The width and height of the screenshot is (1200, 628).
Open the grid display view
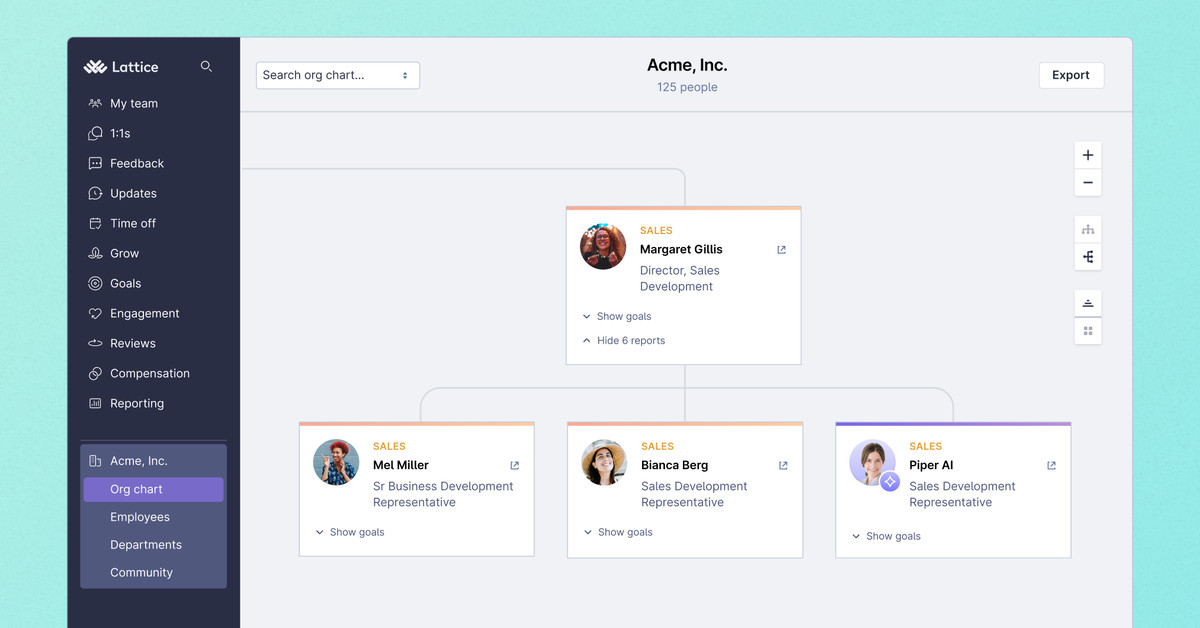pos(1087,330)
